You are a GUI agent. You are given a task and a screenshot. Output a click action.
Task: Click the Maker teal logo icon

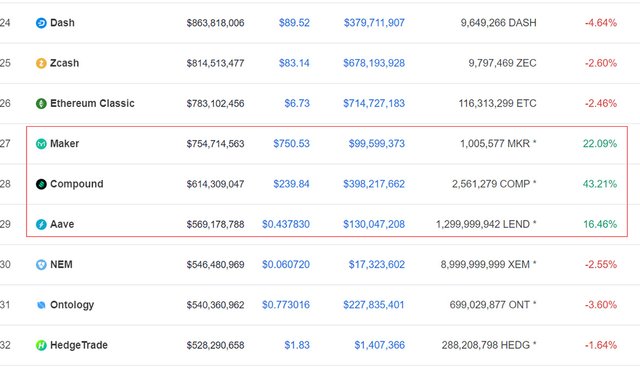41,144
